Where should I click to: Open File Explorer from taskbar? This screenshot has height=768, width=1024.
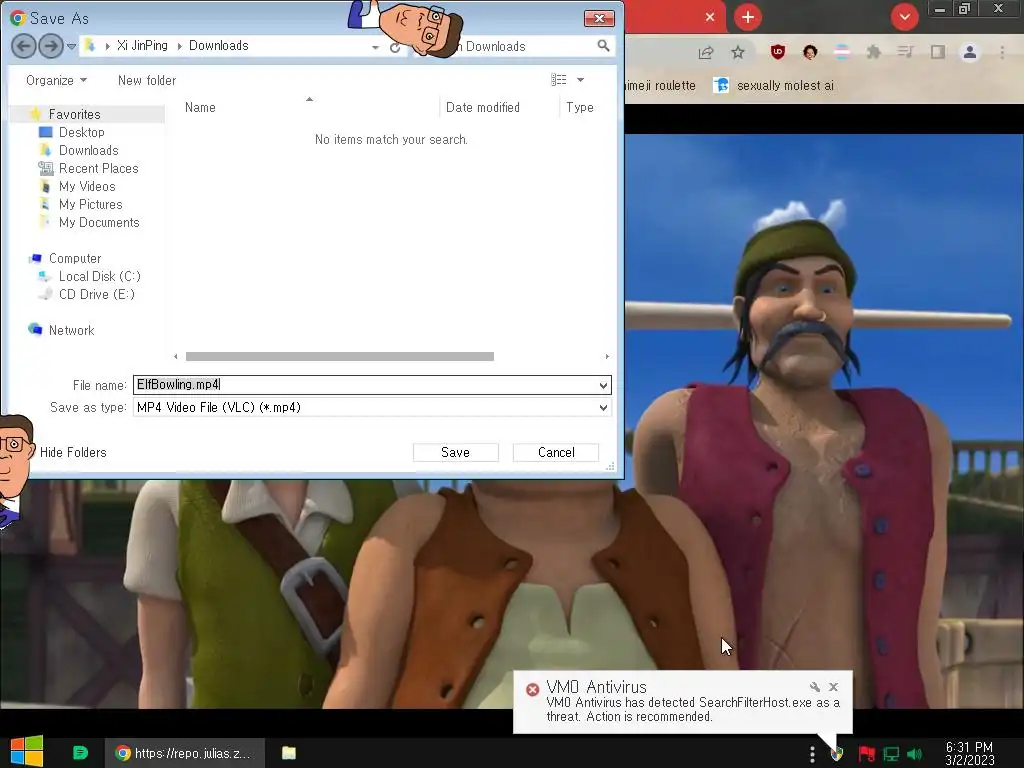pos(289,753)
